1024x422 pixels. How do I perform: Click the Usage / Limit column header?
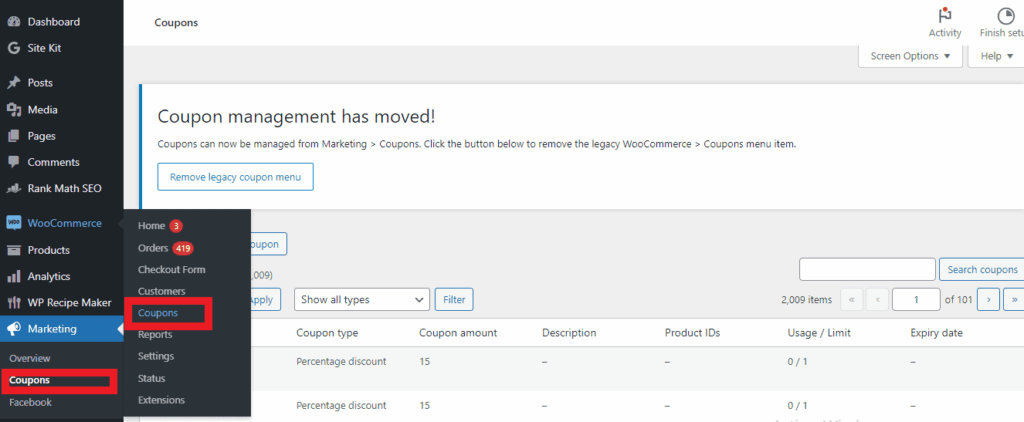[x=820, y=333]
